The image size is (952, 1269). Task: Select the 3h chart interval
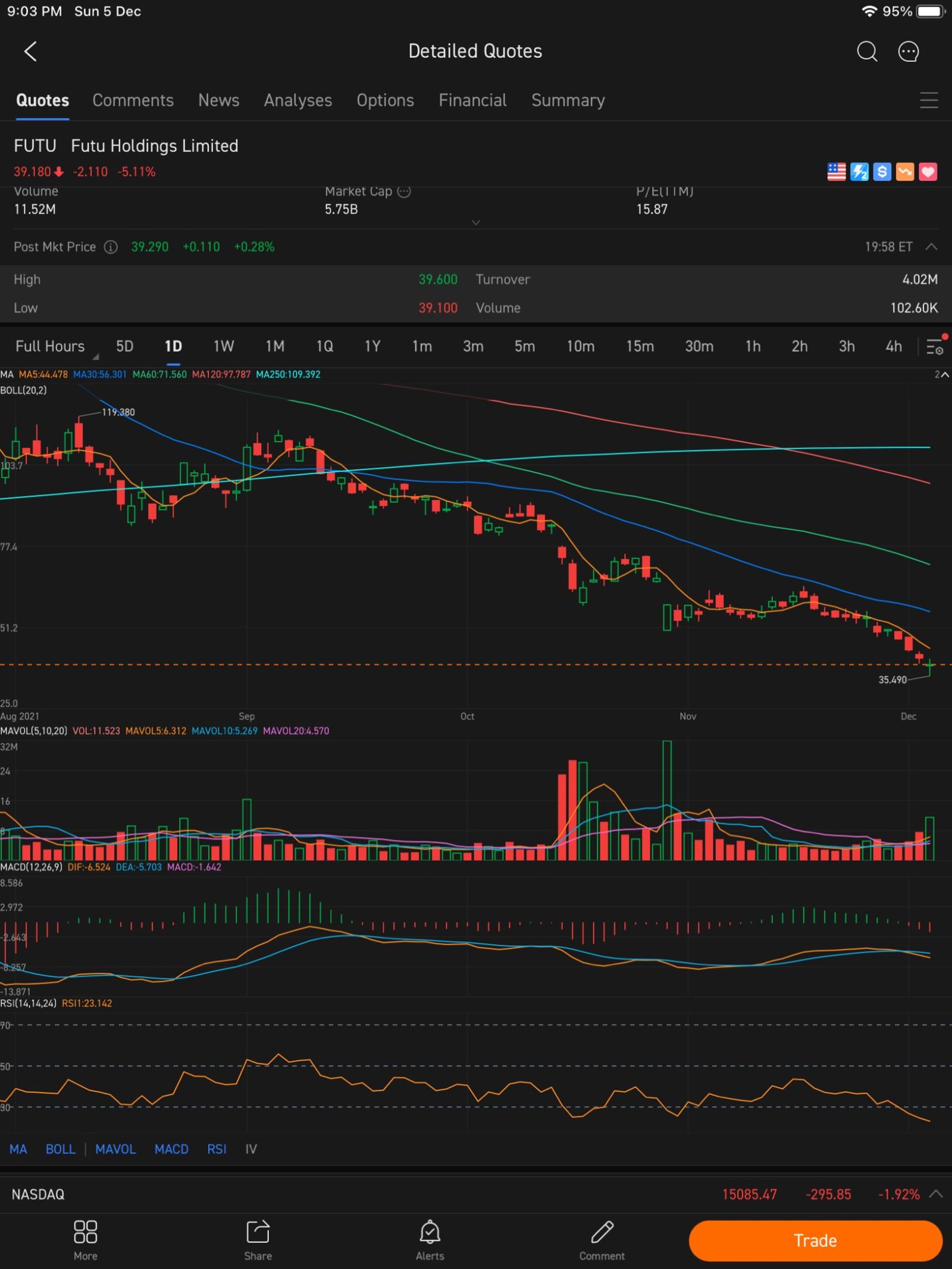click(846, 346)
